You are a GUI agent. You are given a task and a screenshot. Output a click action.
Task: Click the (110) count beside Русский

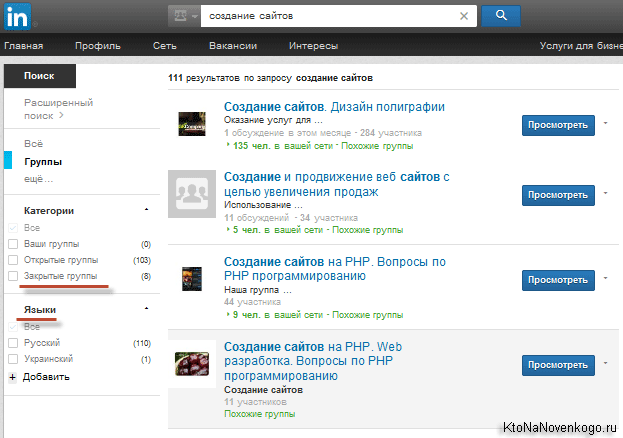142,343
